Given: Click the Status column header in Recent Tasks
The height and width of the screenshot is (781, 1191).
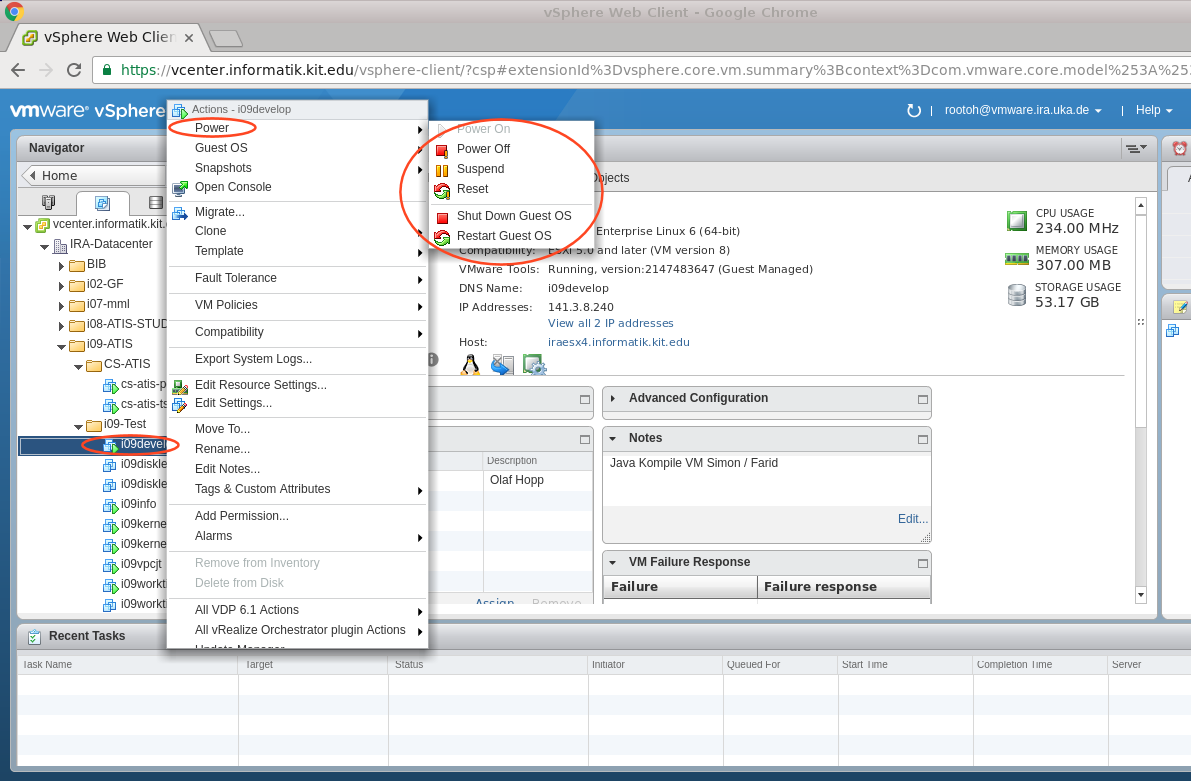Looking at the screenshot, I should (488, 665).
